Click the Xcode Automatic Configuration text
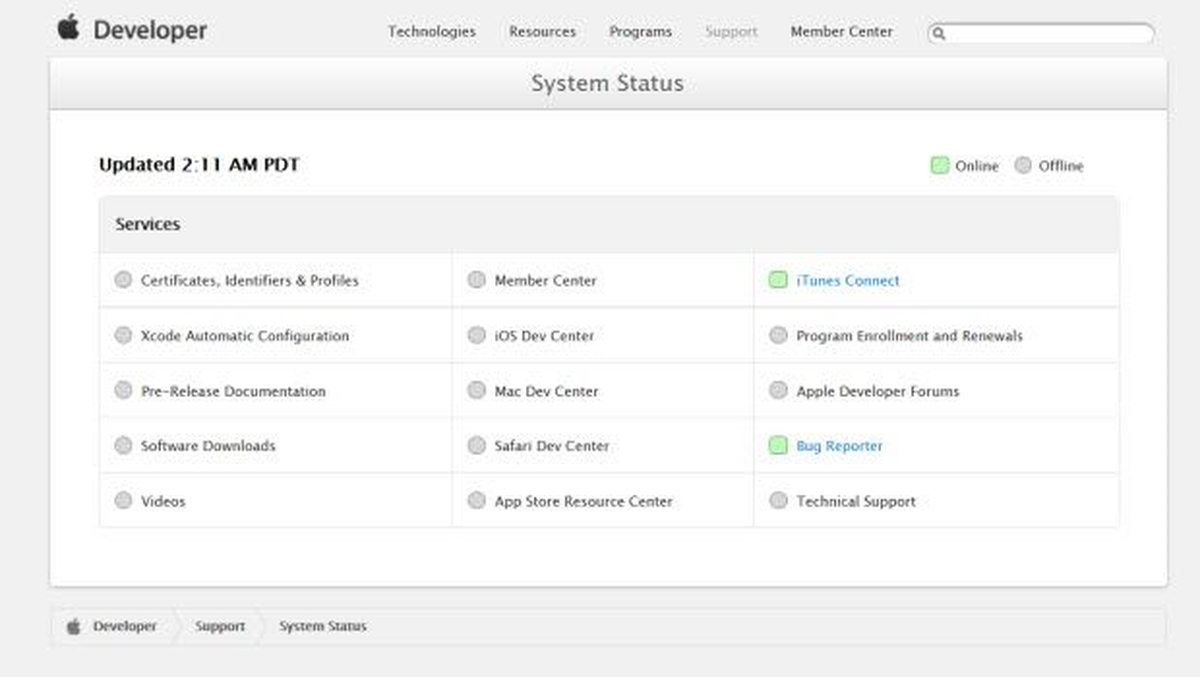 pyautogui.click(x=245, y=336)
